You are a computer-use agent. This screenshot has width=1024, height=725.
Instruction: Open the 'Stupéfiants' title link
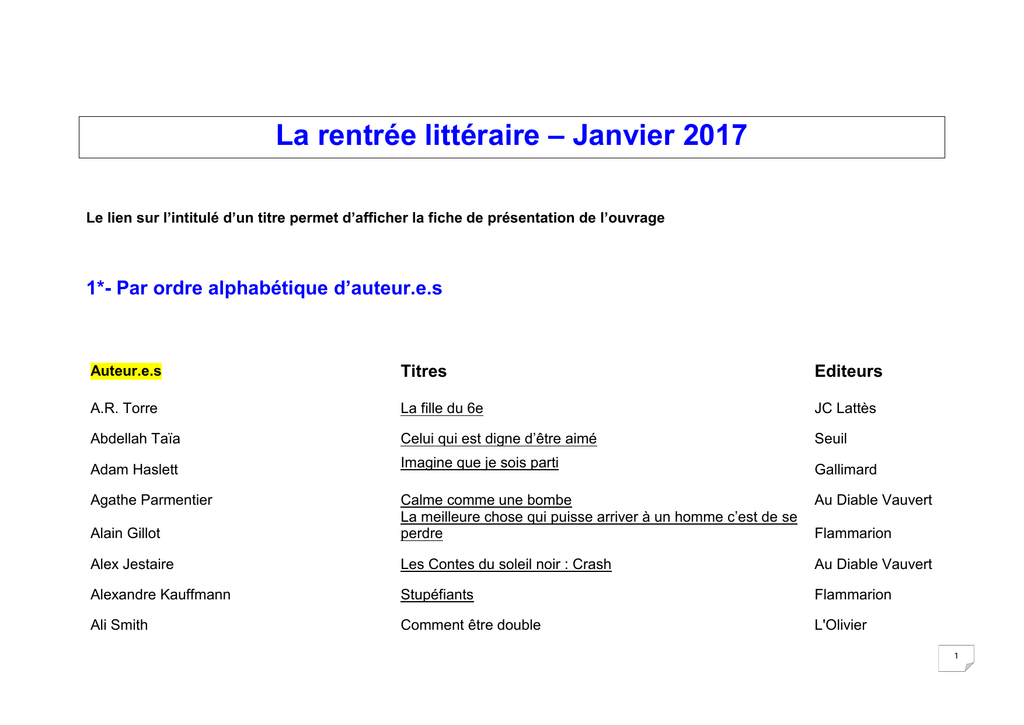(437, 594)
